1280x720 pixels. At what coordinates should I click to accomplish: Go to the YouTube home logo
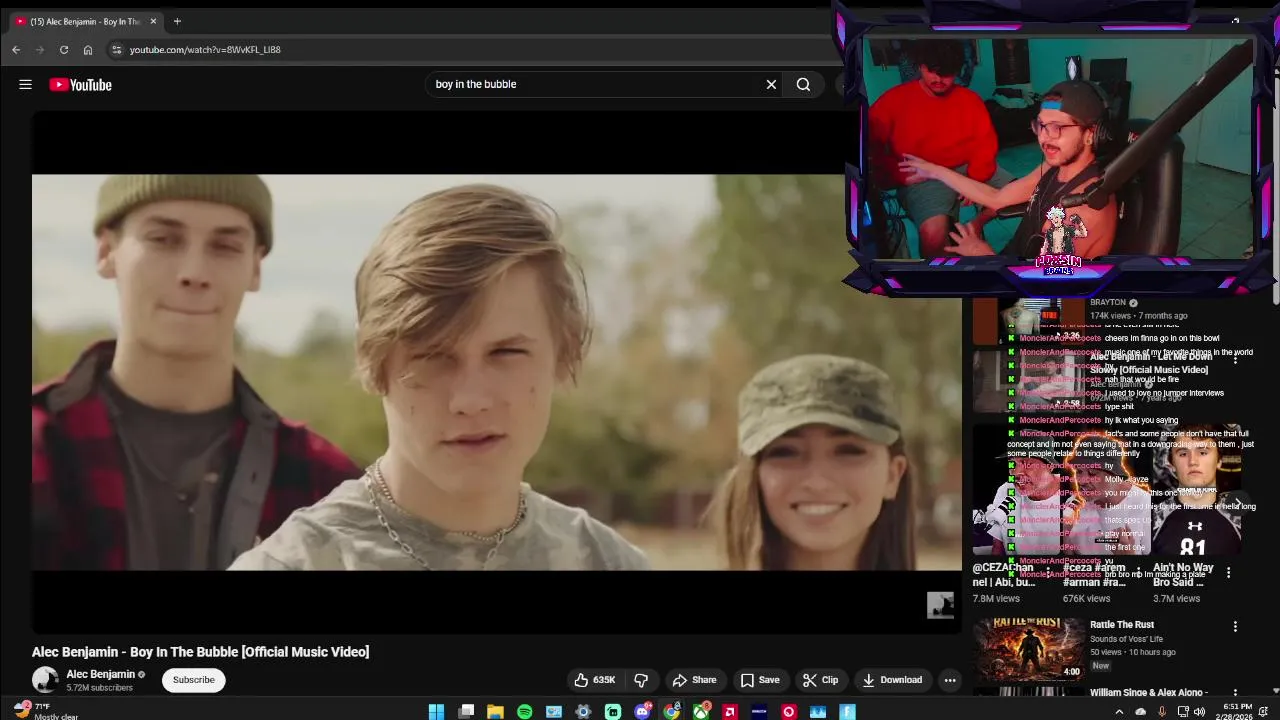(x=80, y=85)
